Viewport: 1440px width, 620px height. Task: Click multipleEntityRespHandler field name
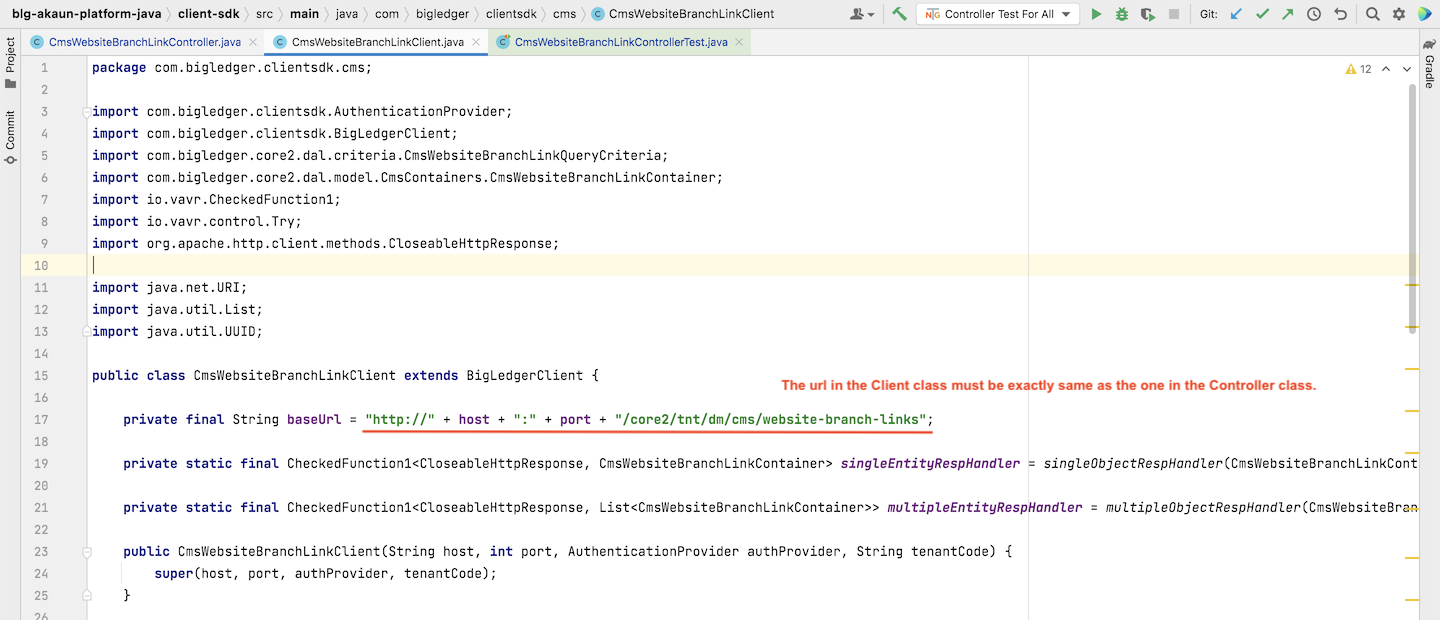[x=985, y=508]
